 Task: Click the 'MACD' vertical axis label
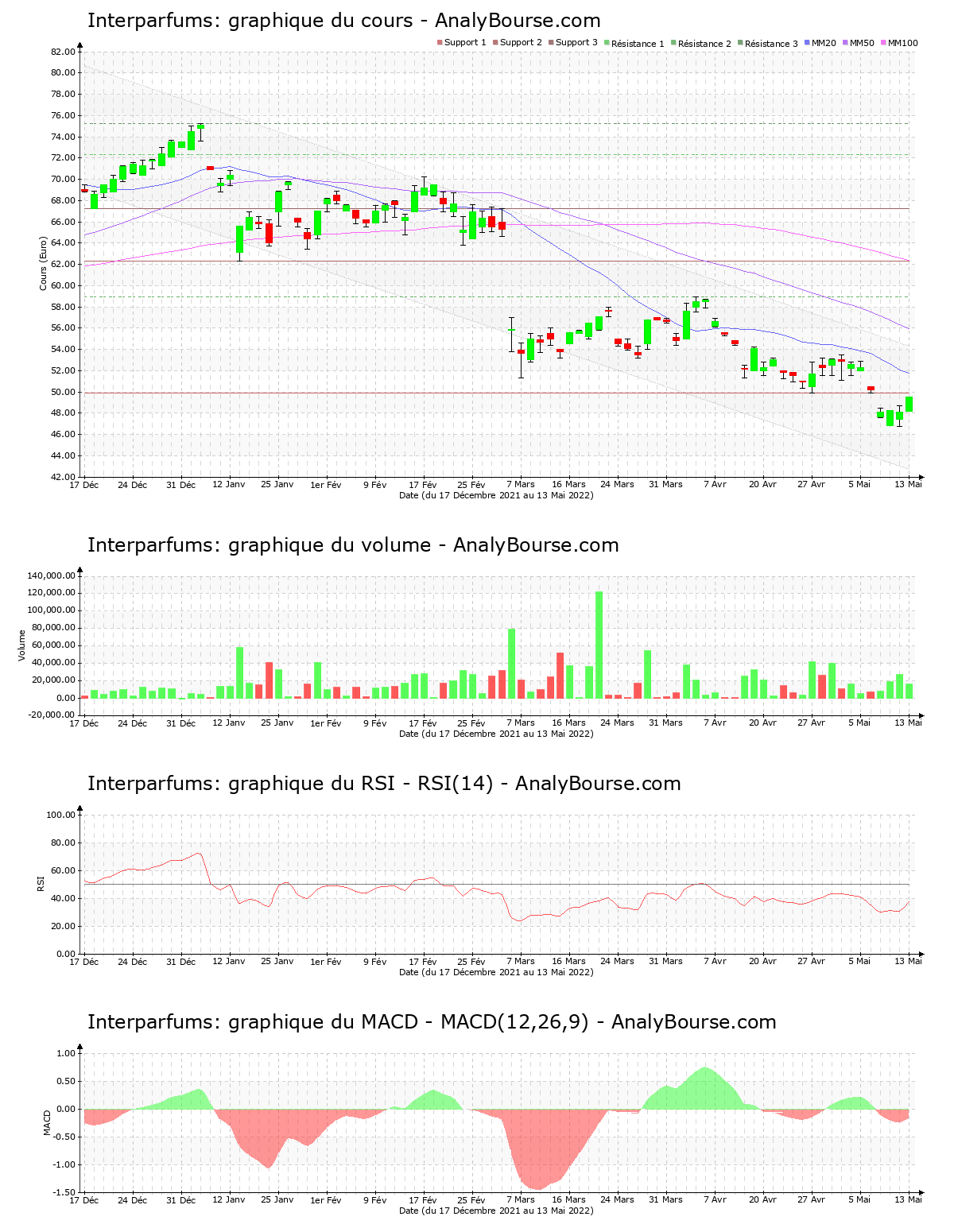pyautogui.click(x=47, y=1122)
